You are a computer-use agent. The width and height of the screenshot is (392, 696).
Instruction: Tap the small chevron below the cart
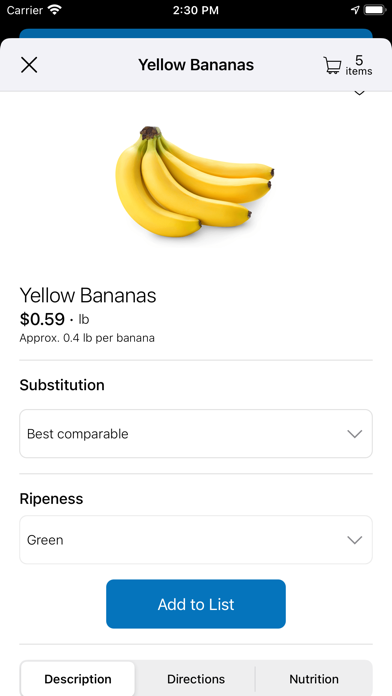pos(359,93)
